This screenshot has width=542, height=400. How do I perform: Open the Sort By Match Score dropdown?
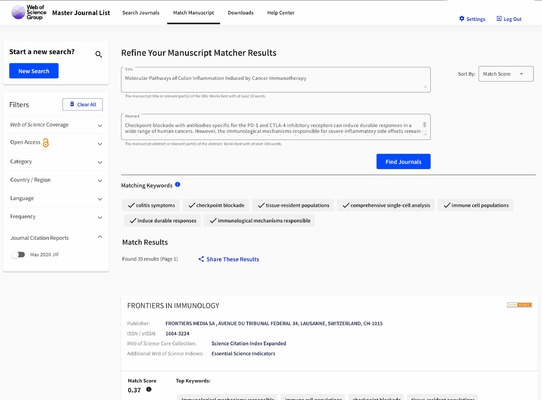point(506,74)
